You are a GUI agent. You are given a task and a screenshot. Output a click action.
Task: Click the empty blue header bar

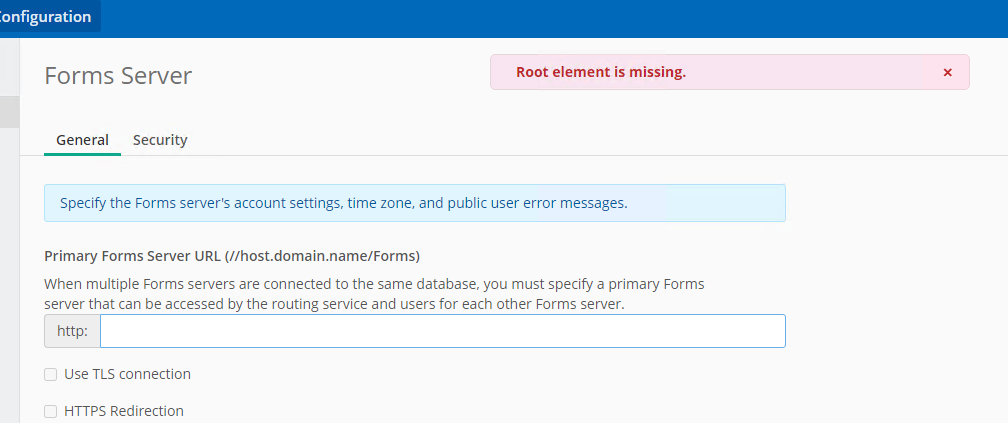(553, 19)
